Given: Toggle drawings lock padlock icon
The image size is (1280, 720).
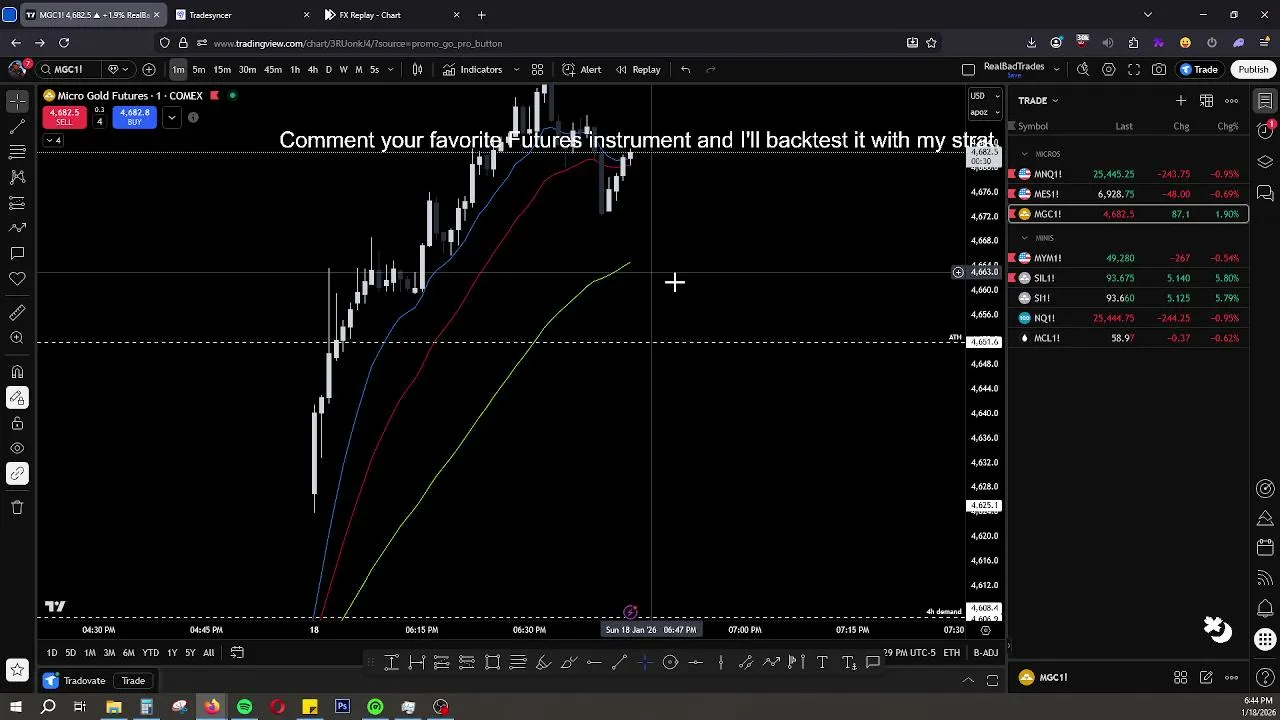Looking at the screenshot, I should tap(17, 423).
